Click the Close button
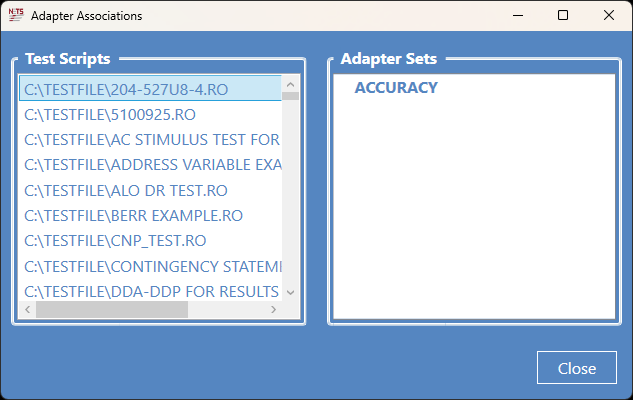Image resolution: width=633 pixels, height=400 pixels. (x=576, y=368)
